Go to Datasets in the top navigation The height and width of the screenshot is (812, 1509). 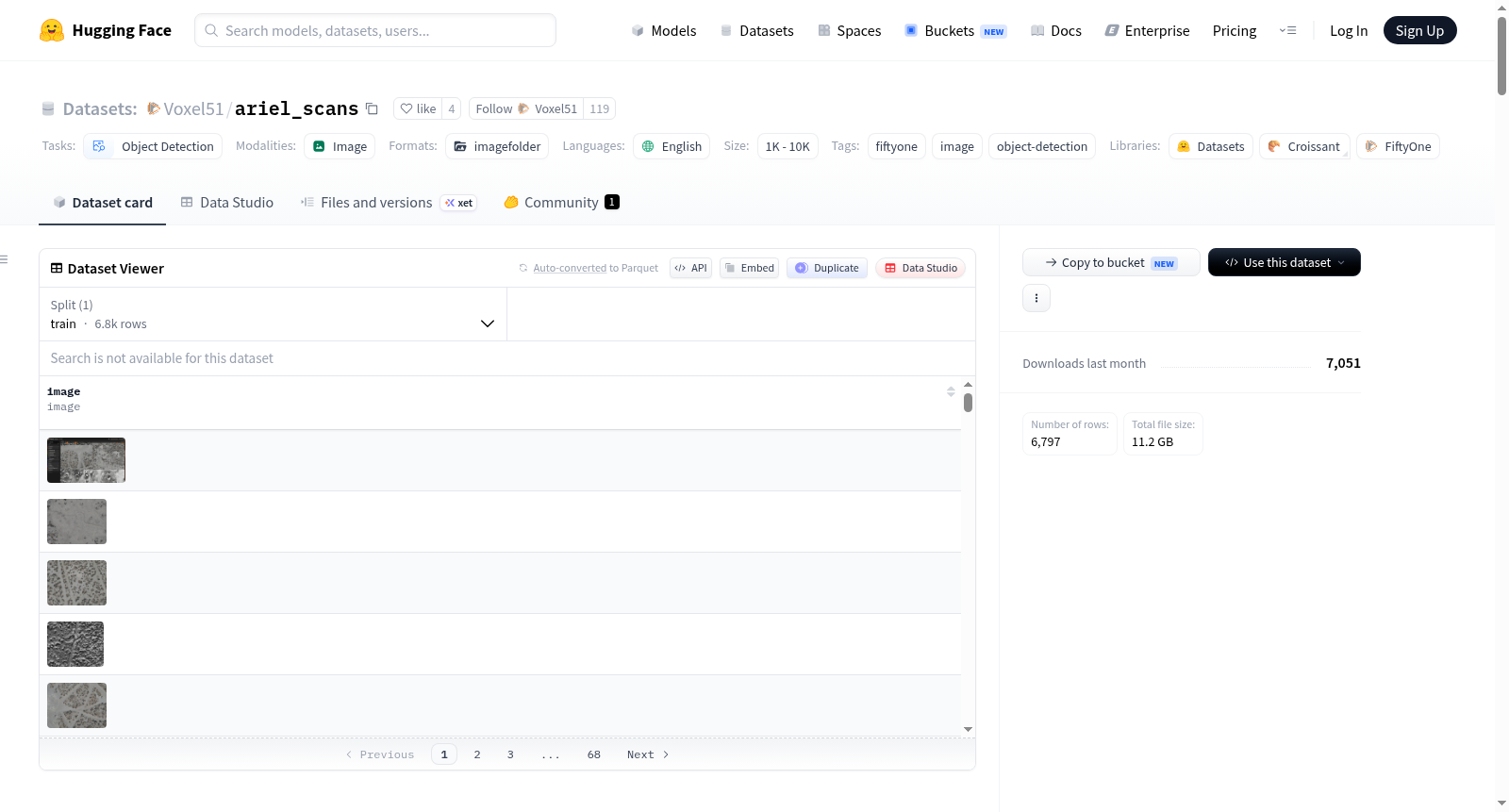coord(756,30)
